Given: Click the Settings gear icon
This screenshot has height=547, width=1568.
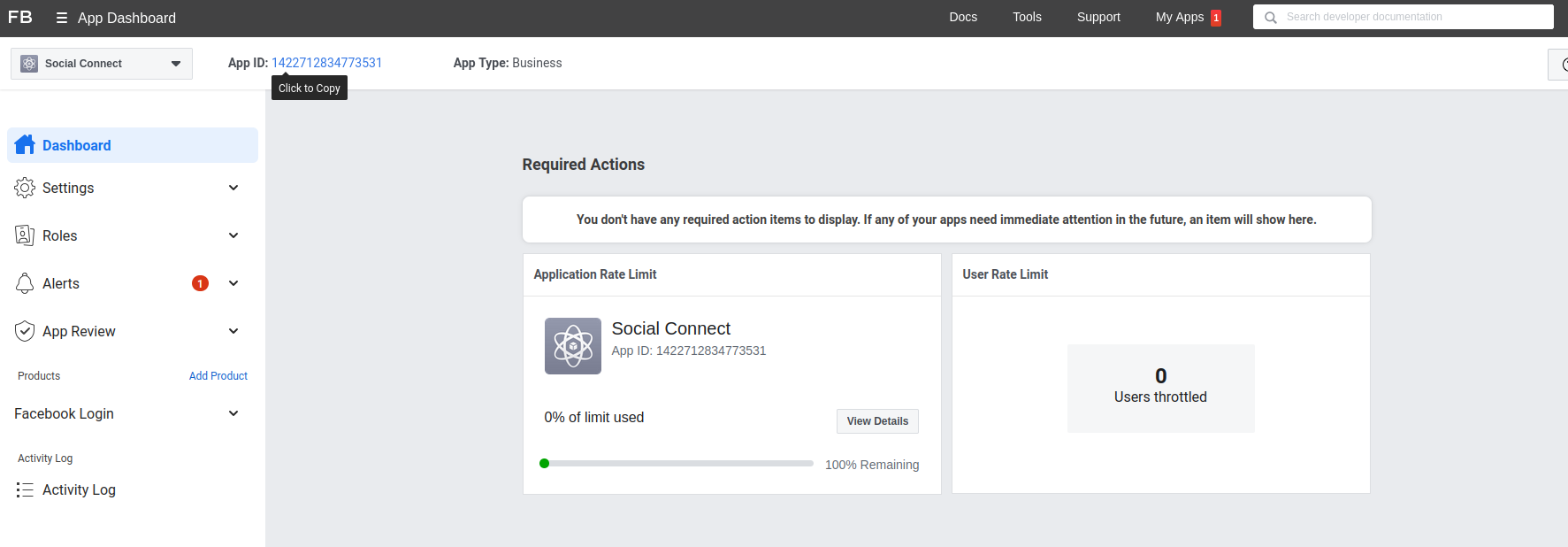Looking at the screenshot, I should click(x=25, y=188).
